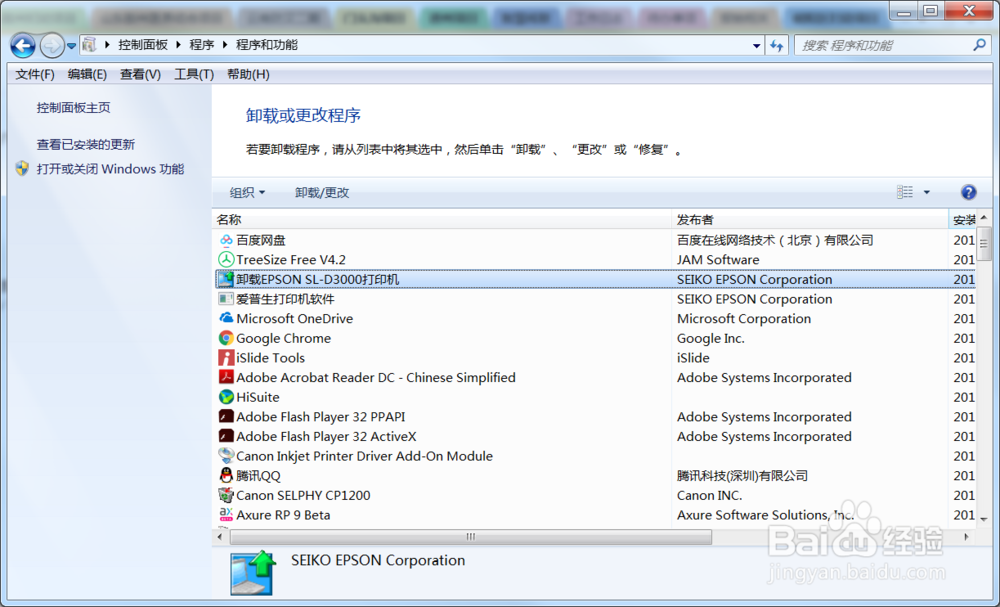This screenshot has width=1000, height=607.
Task: Click the 卸载EPSON SL-D3000打印机 row icon
Action: 226,279
